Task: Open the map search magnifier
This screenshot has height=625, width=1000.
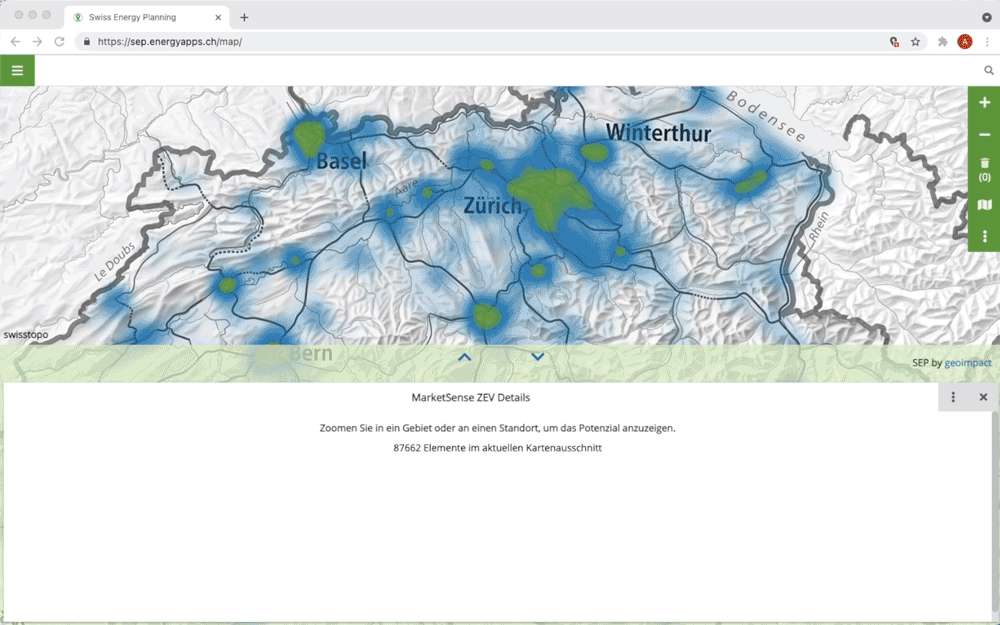Action: tap(989, 70)
